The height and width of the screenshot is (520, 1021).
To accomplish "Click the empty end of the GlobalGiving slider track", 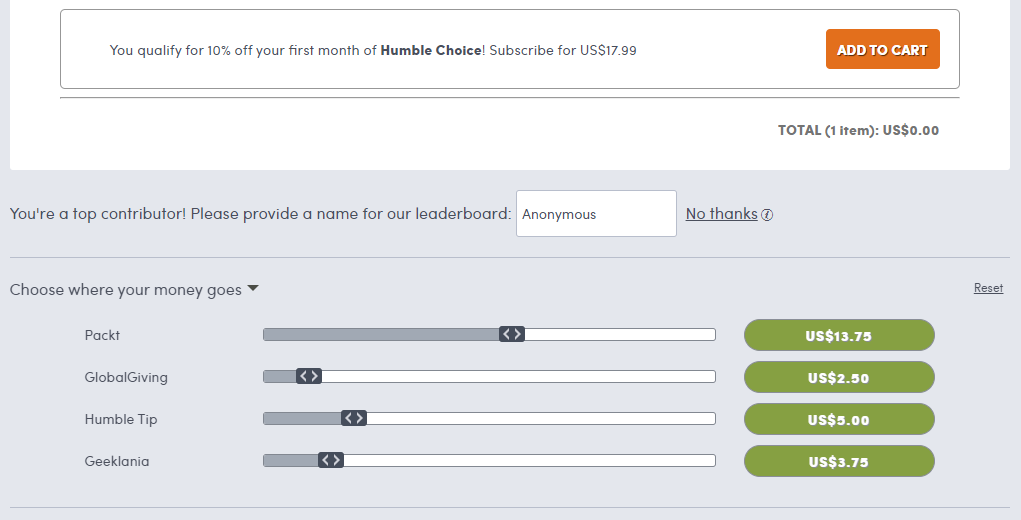I will [x=518, y=377].
